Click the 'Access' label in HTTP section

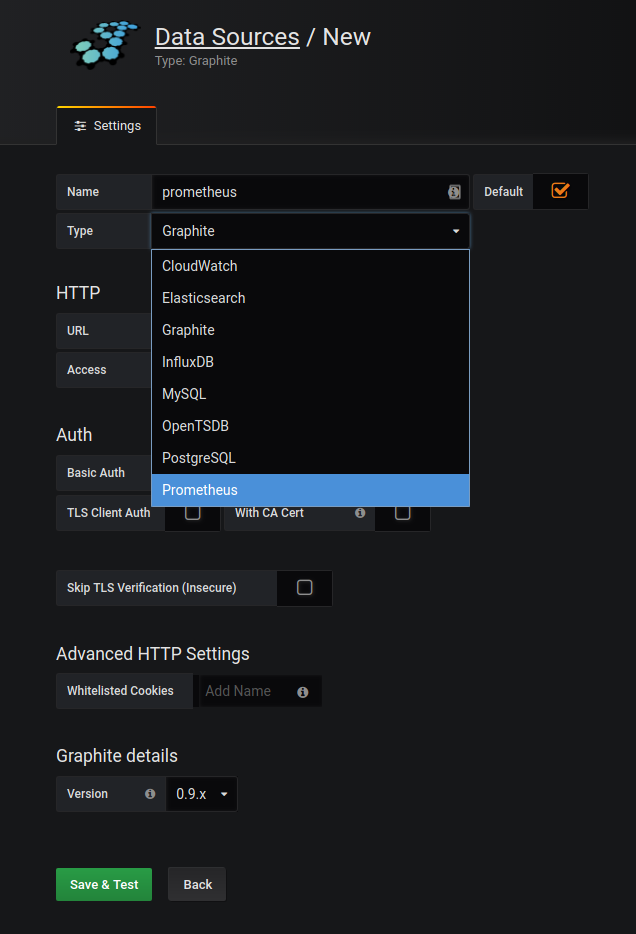[x=86, y=370]
